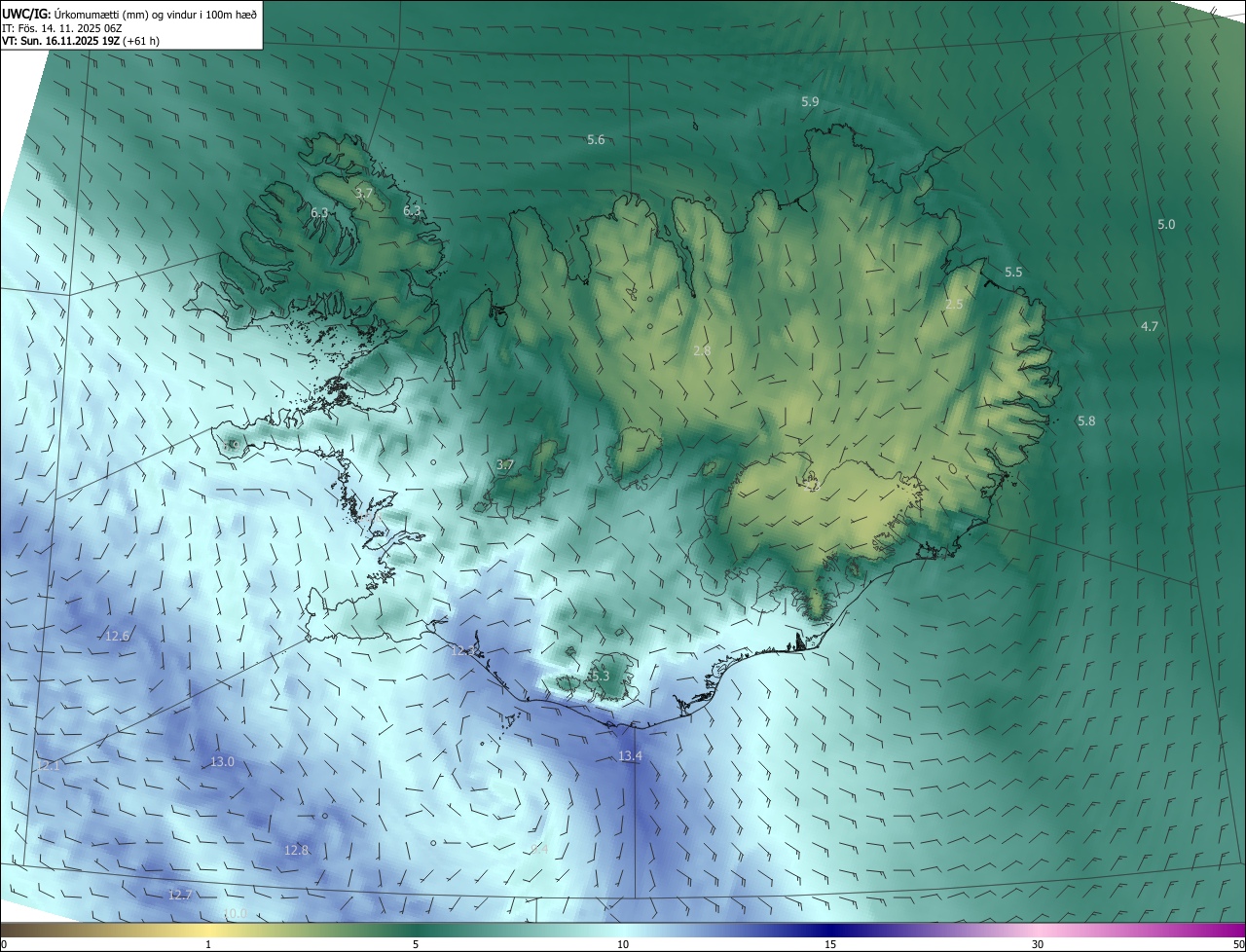Screen dimensions: 1246x952
Task: Select the 2.8 value in central Iceland
Action: pos(702,349)
